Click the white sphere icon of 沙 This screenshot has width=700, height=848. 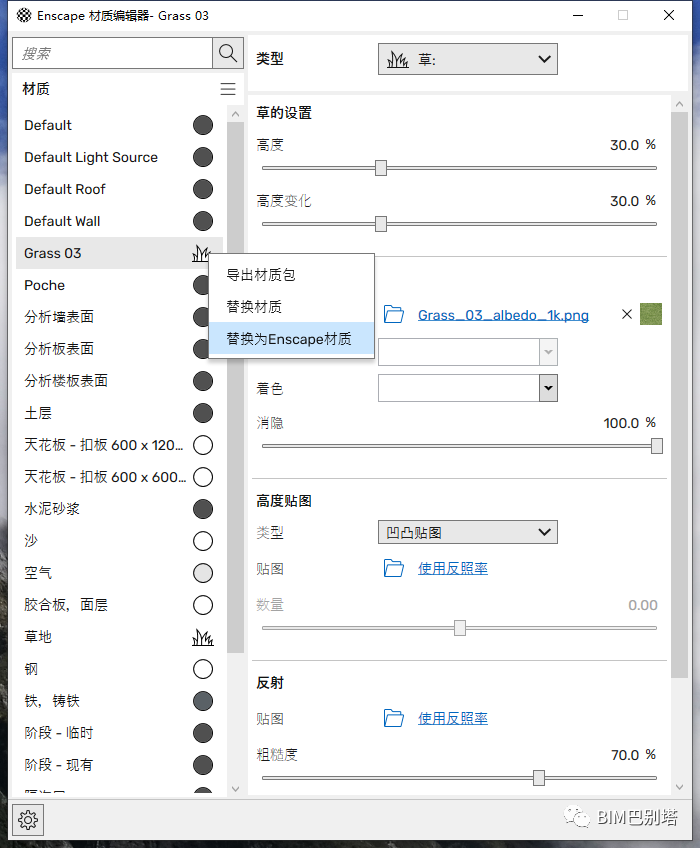[x=203, y=541]
